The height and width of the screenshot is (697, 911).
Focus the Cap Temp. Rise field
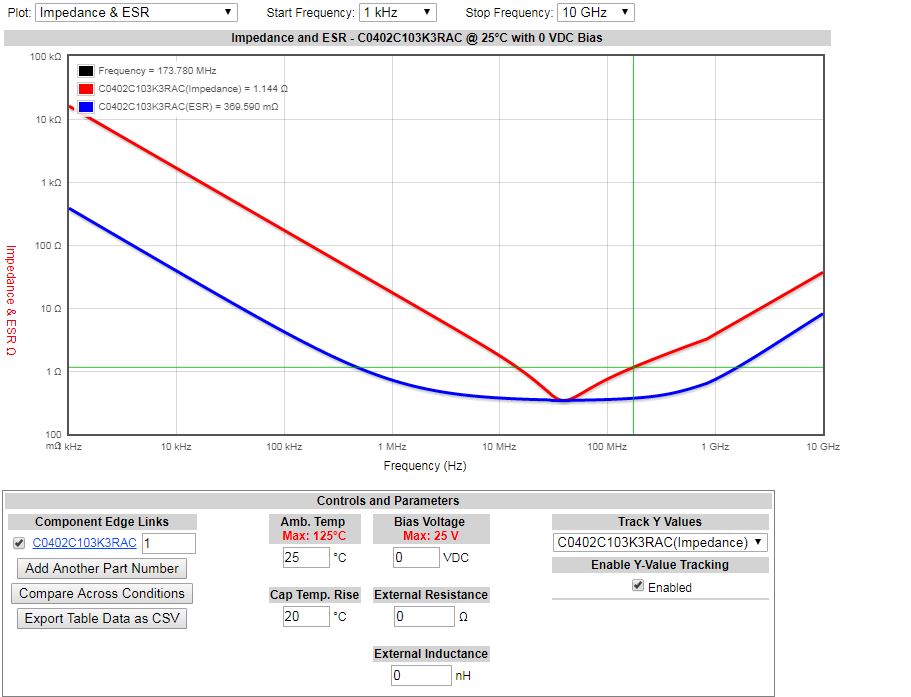coord(305,616)
